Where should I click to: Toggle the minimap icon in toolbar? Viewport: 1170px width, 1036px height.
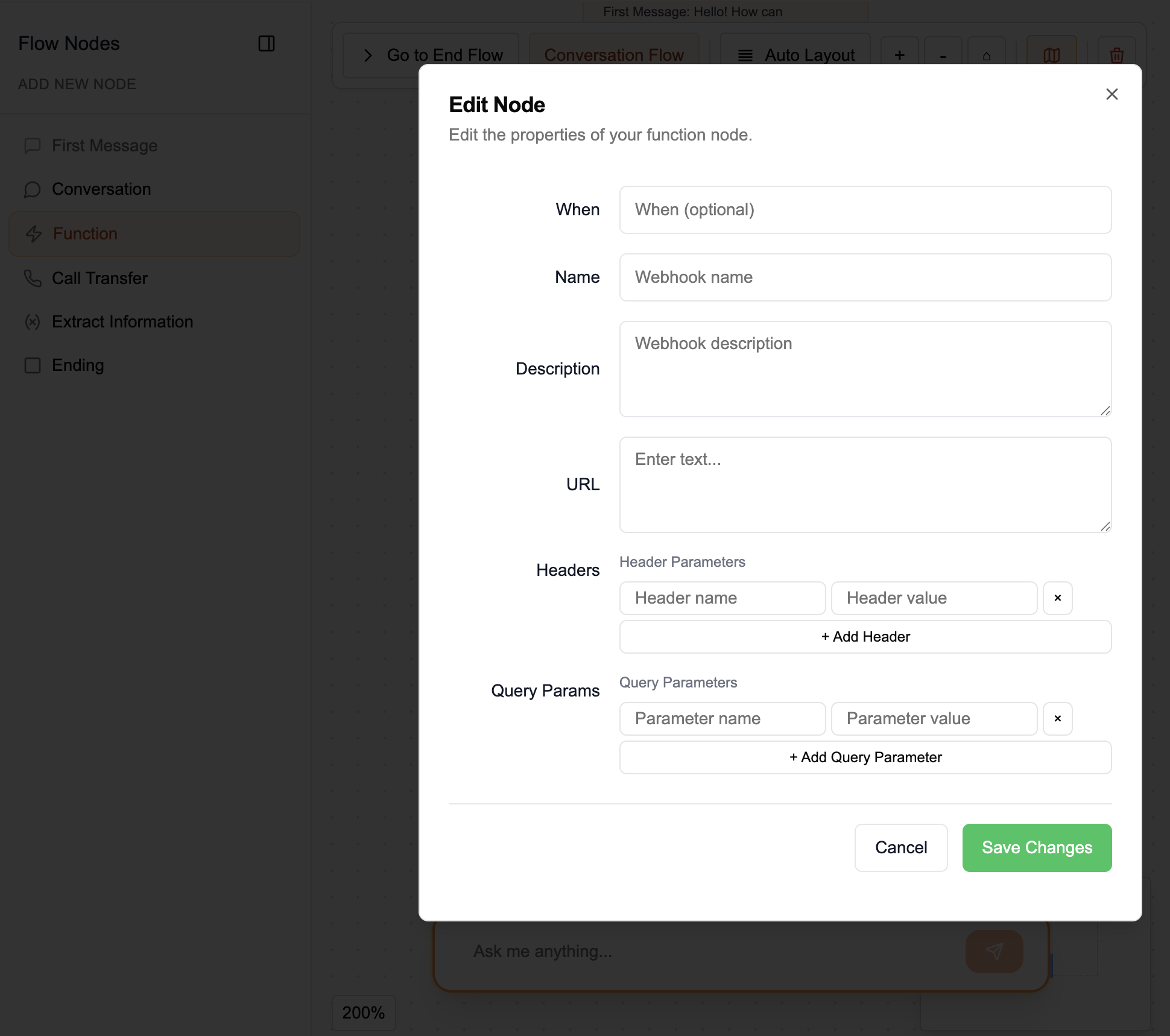[x=1052, y=55]
